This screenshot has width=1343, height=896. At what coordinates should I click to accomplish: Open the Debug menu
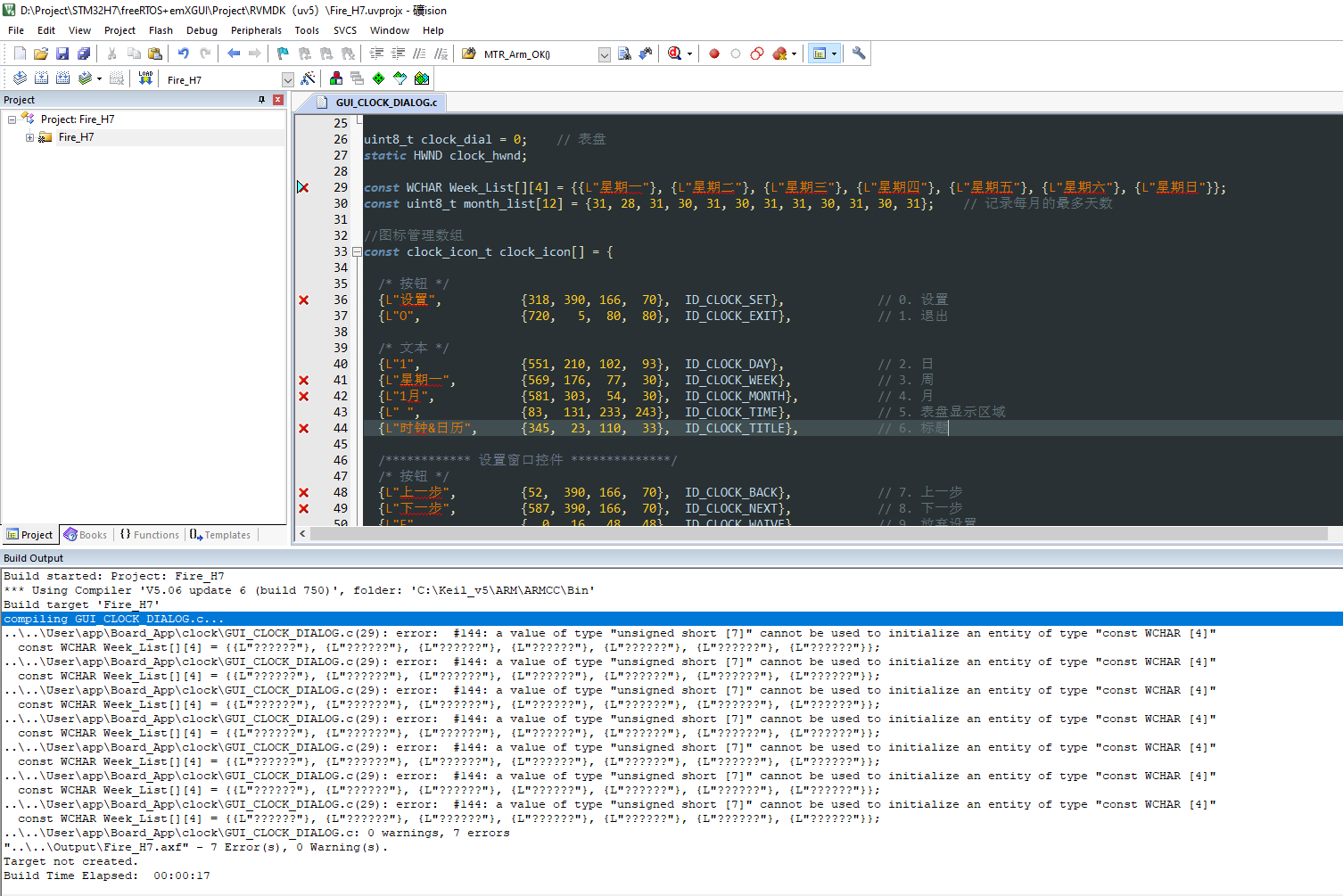pyautogui.click(x=202, y=30)
